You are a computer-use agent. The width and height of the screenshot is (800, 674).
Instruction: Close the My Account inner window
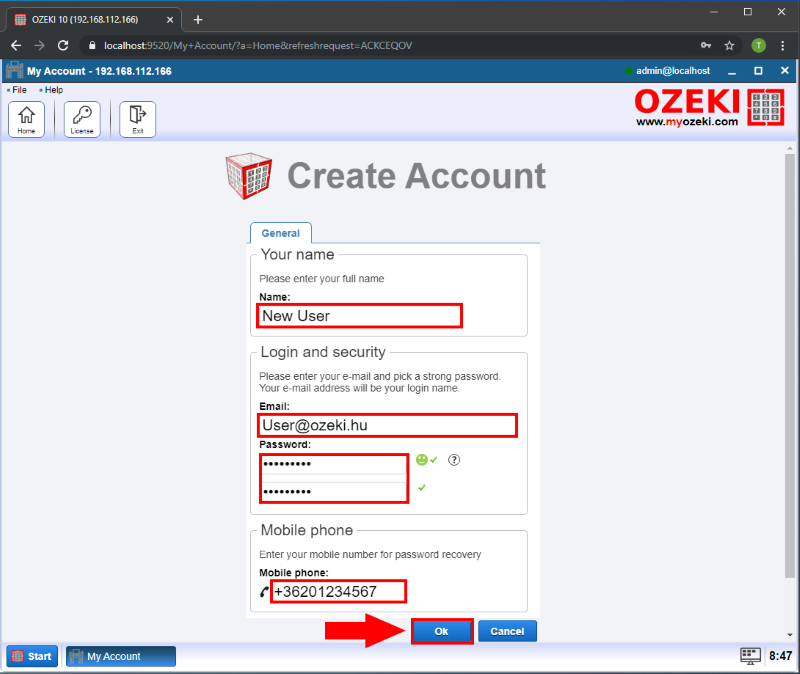(x=785, y=71)
